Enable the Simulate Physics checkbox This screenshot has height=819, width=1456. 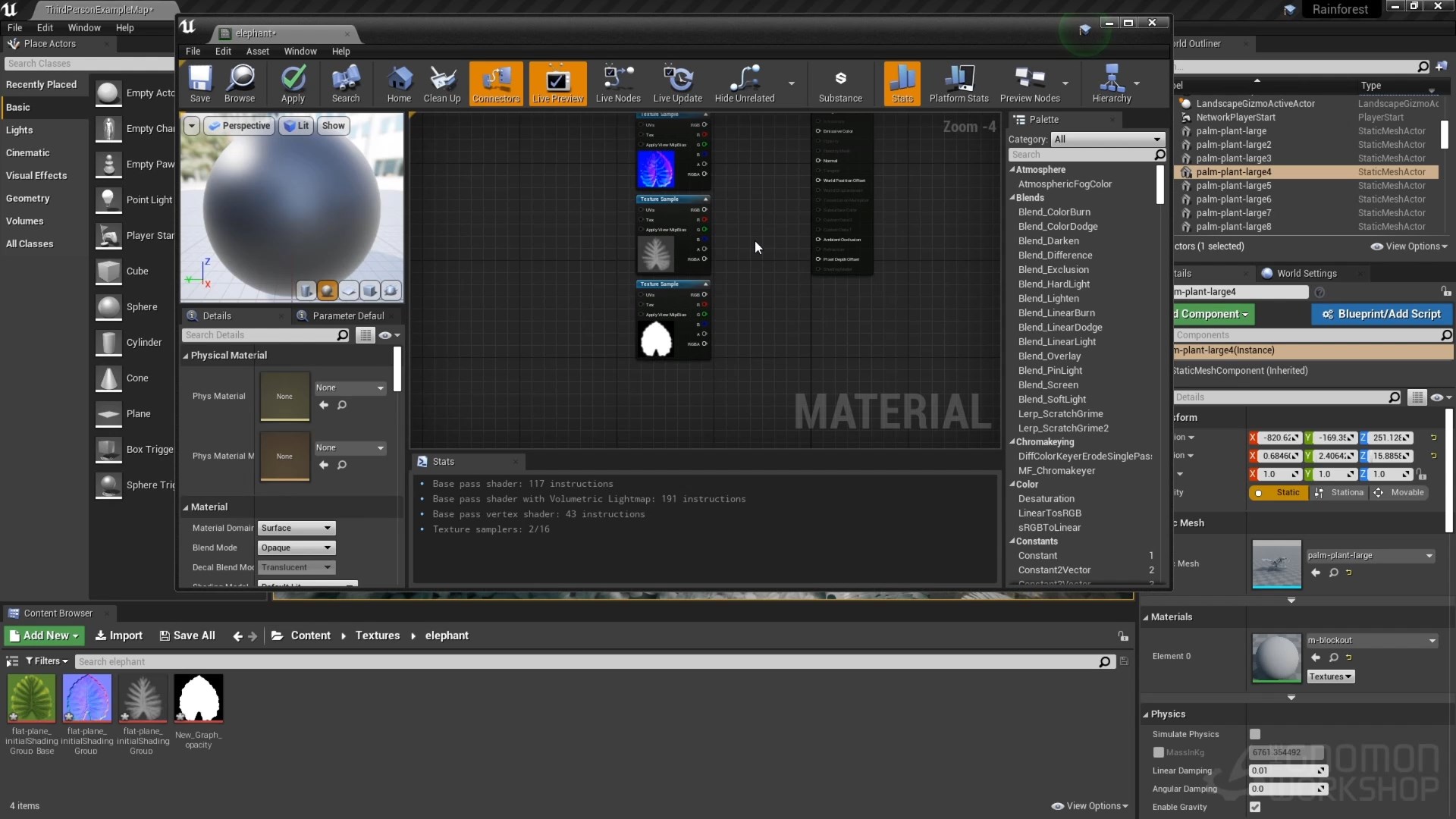1255,734
